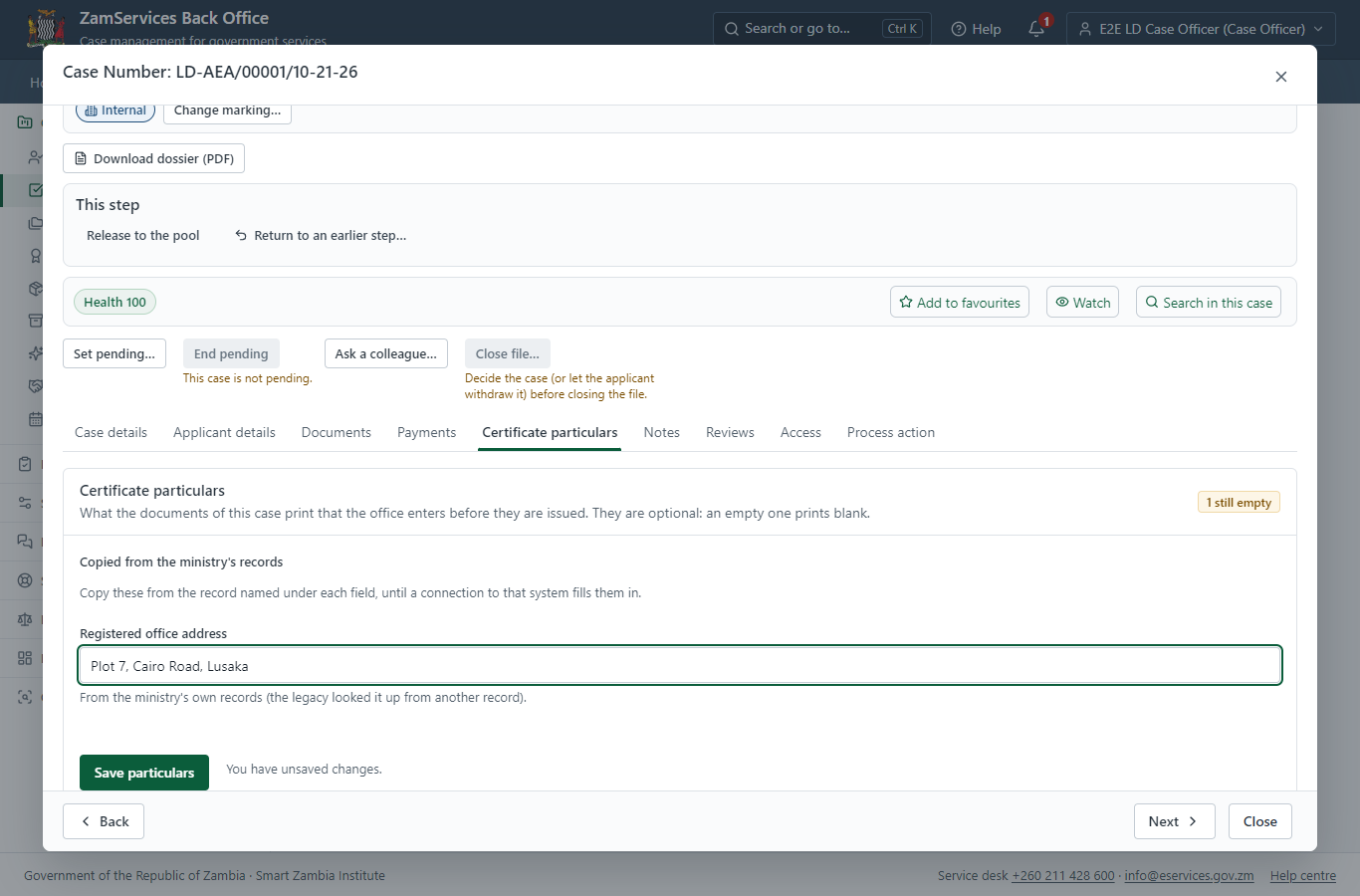Click the ZamServices Back Office title
The width and height of the screenshot is (1360, 896).
coord(174,18)
